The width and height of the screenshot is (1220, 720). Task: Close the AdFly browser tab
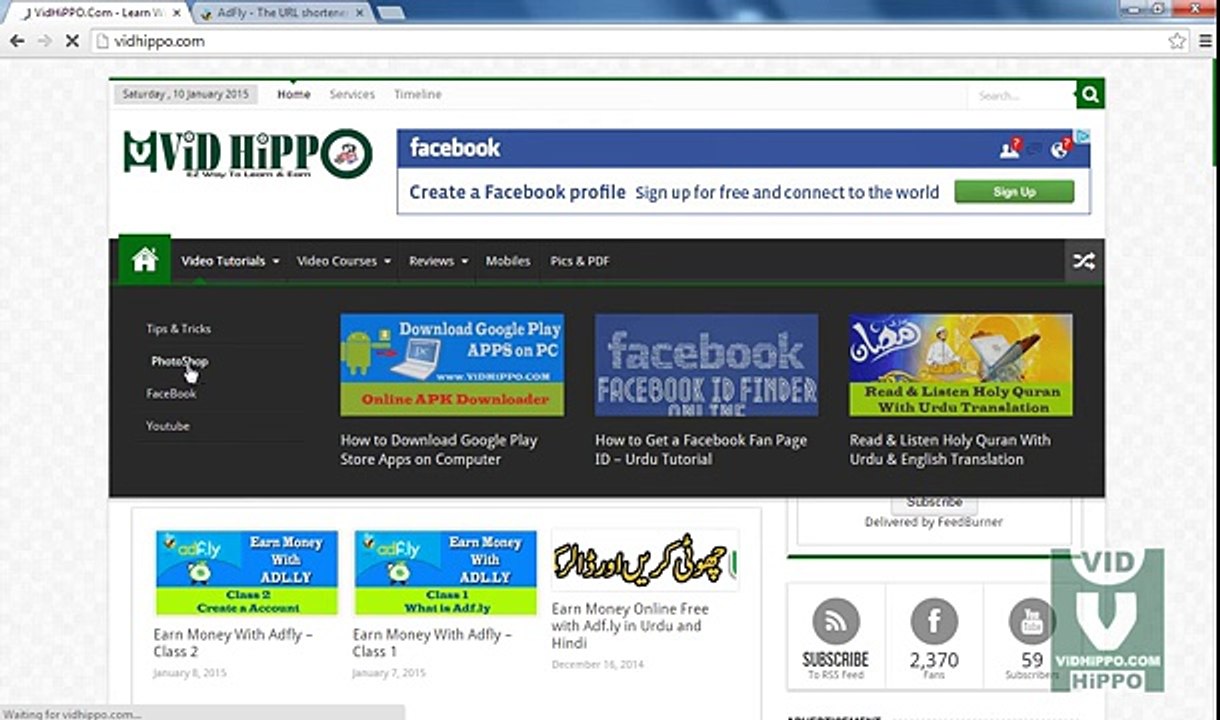click(x=361, y=13)
